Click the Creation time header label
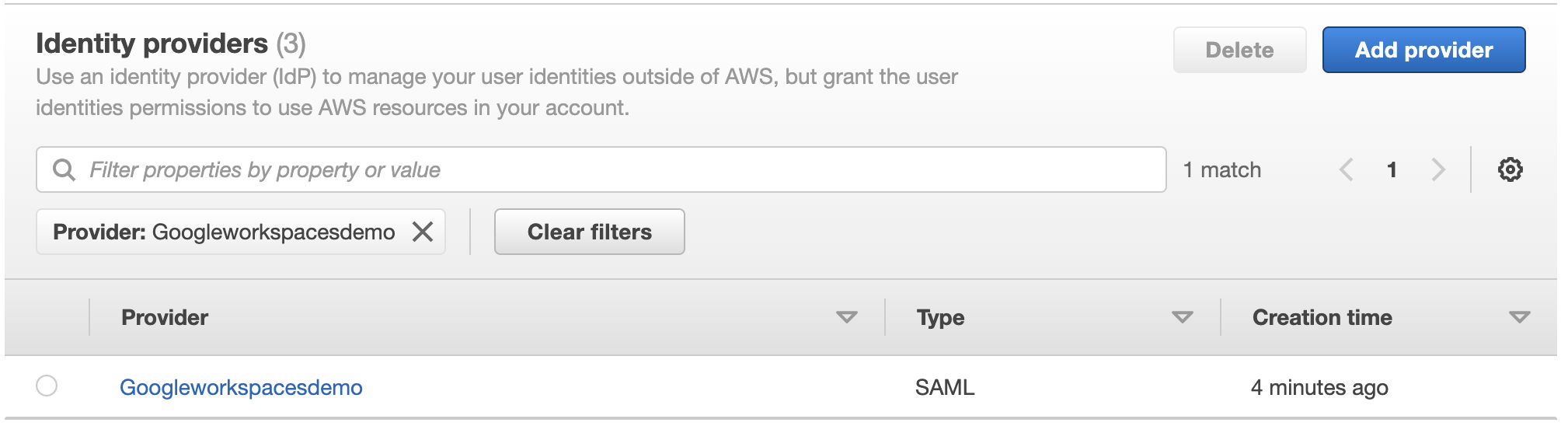This screenshot has width=1568, height=426. tap(1322, 317)
